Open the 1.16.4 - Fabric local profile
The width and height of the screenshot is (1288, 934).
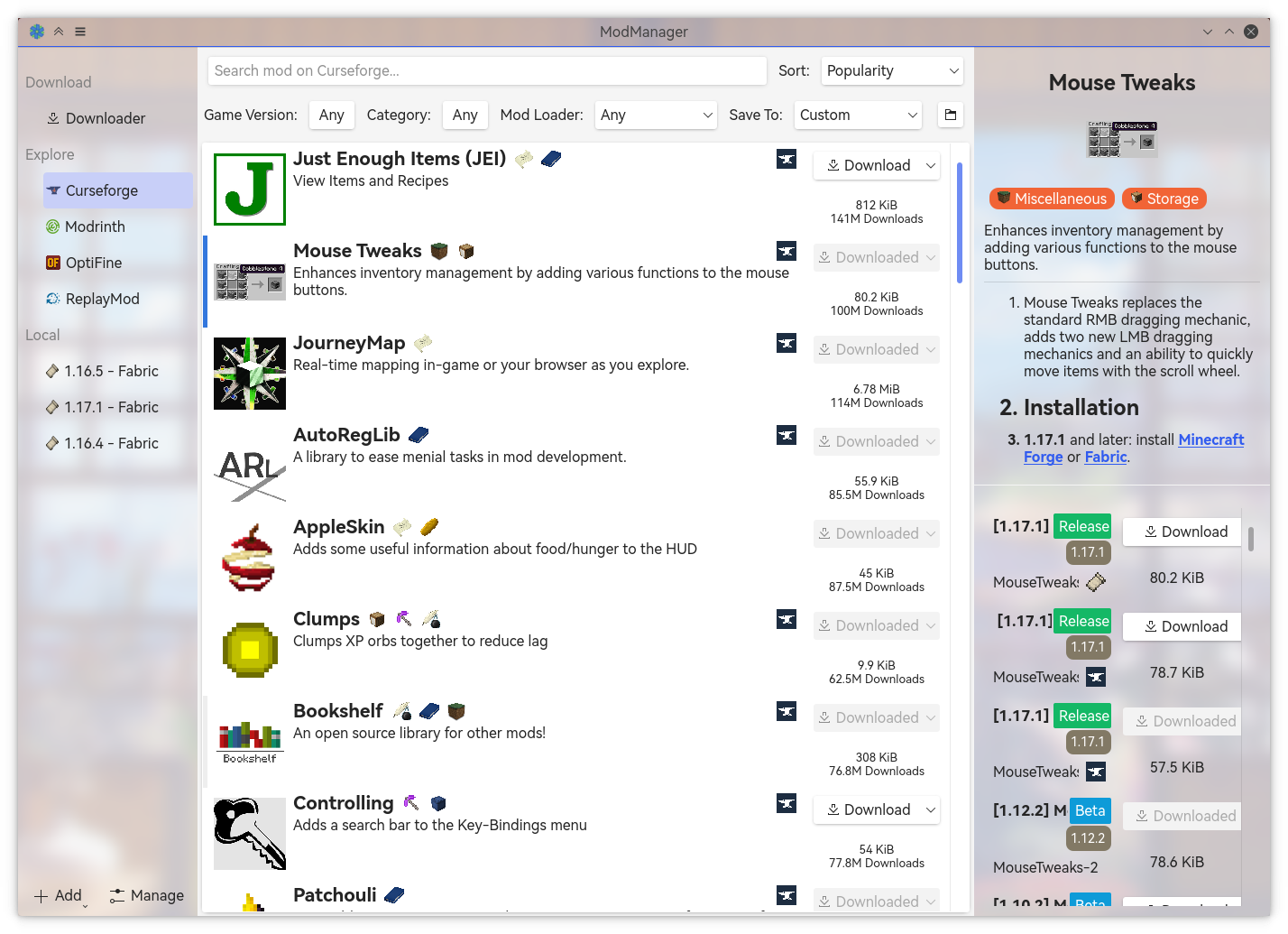point(117,443)
